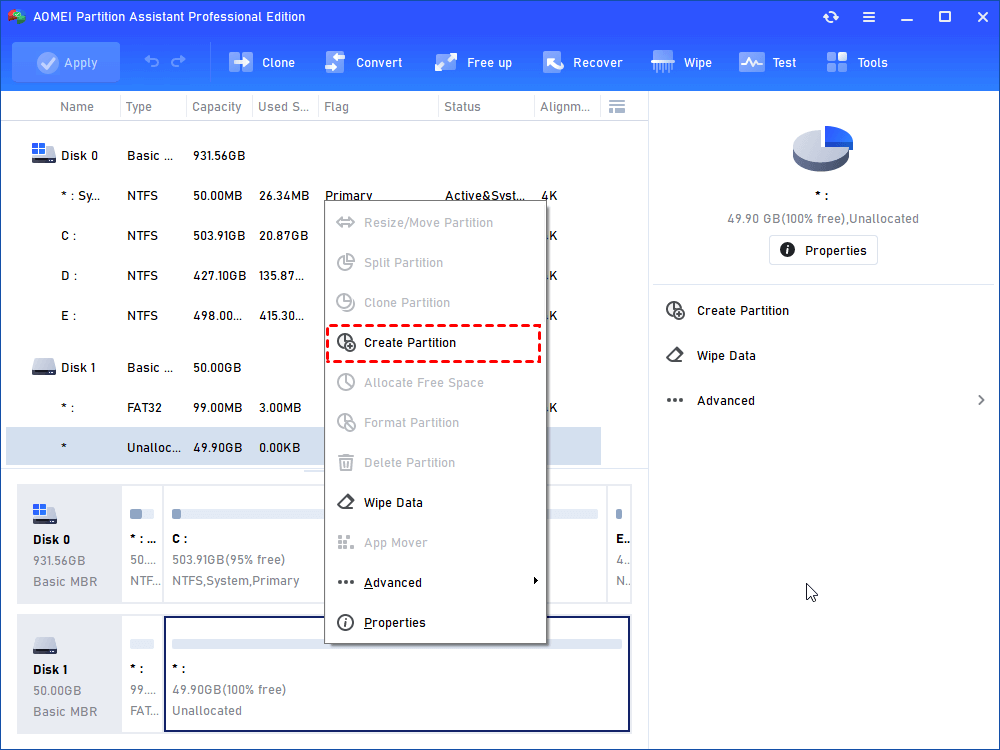This screenshot has width=1000, height=750.
Task: Select the Disk 1 block in the disk map
Action: pos(69,674)
